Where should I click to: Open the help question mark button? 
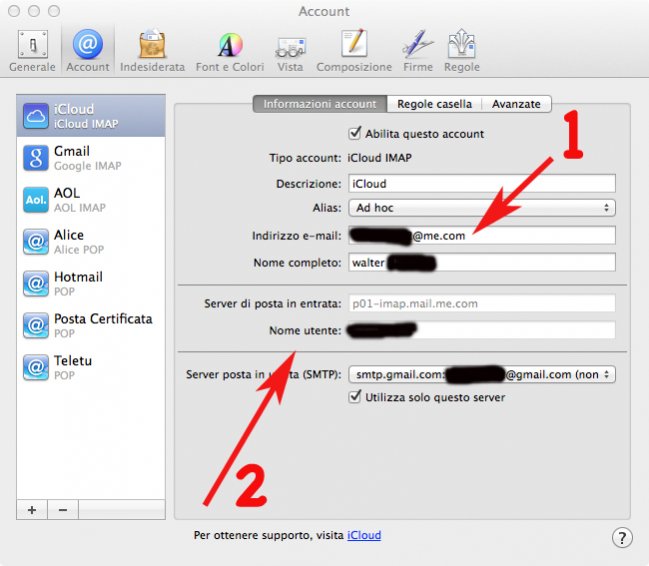[x=622, y=538]
